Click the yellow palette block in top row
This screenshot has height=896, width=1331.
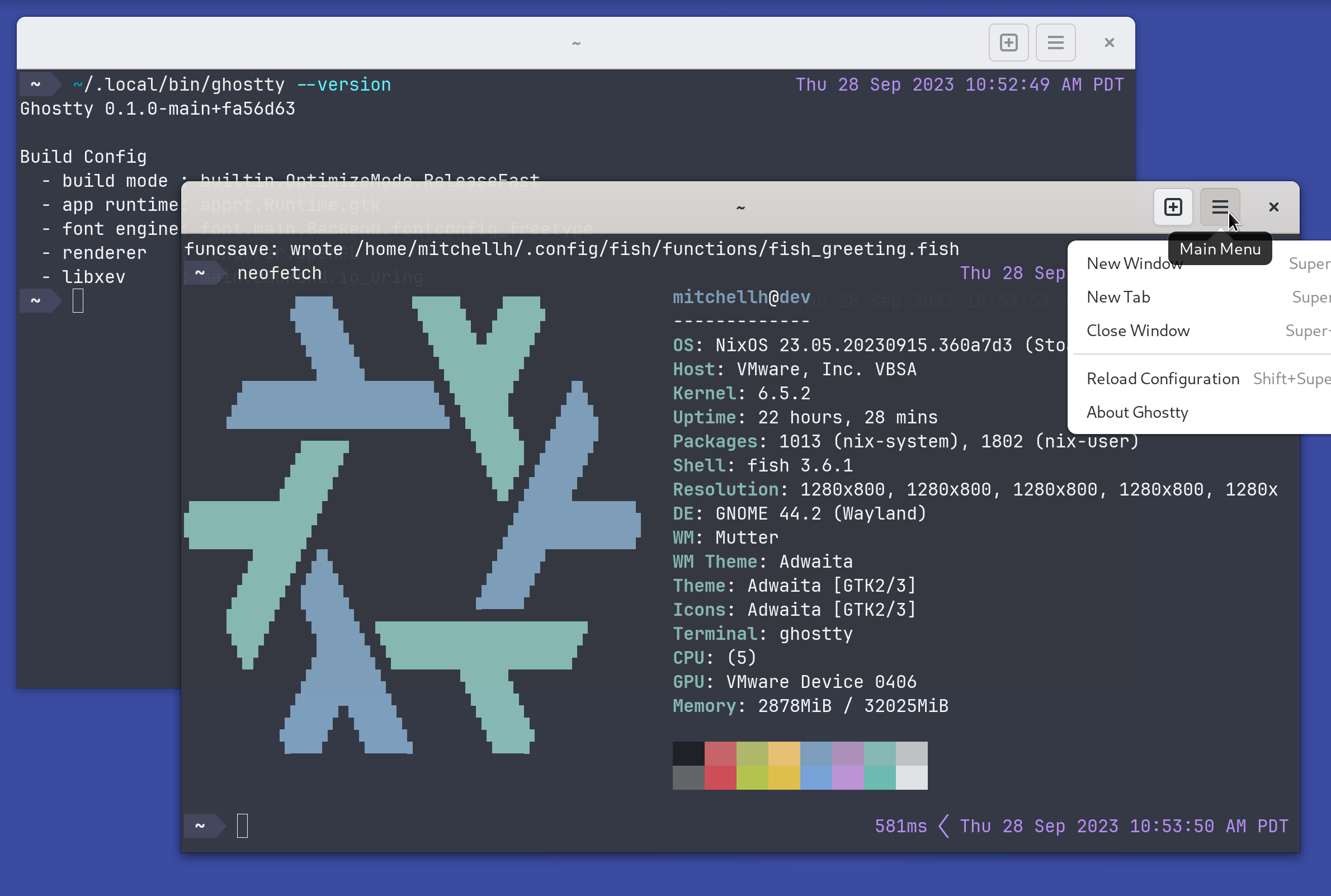tap(784, 754)
